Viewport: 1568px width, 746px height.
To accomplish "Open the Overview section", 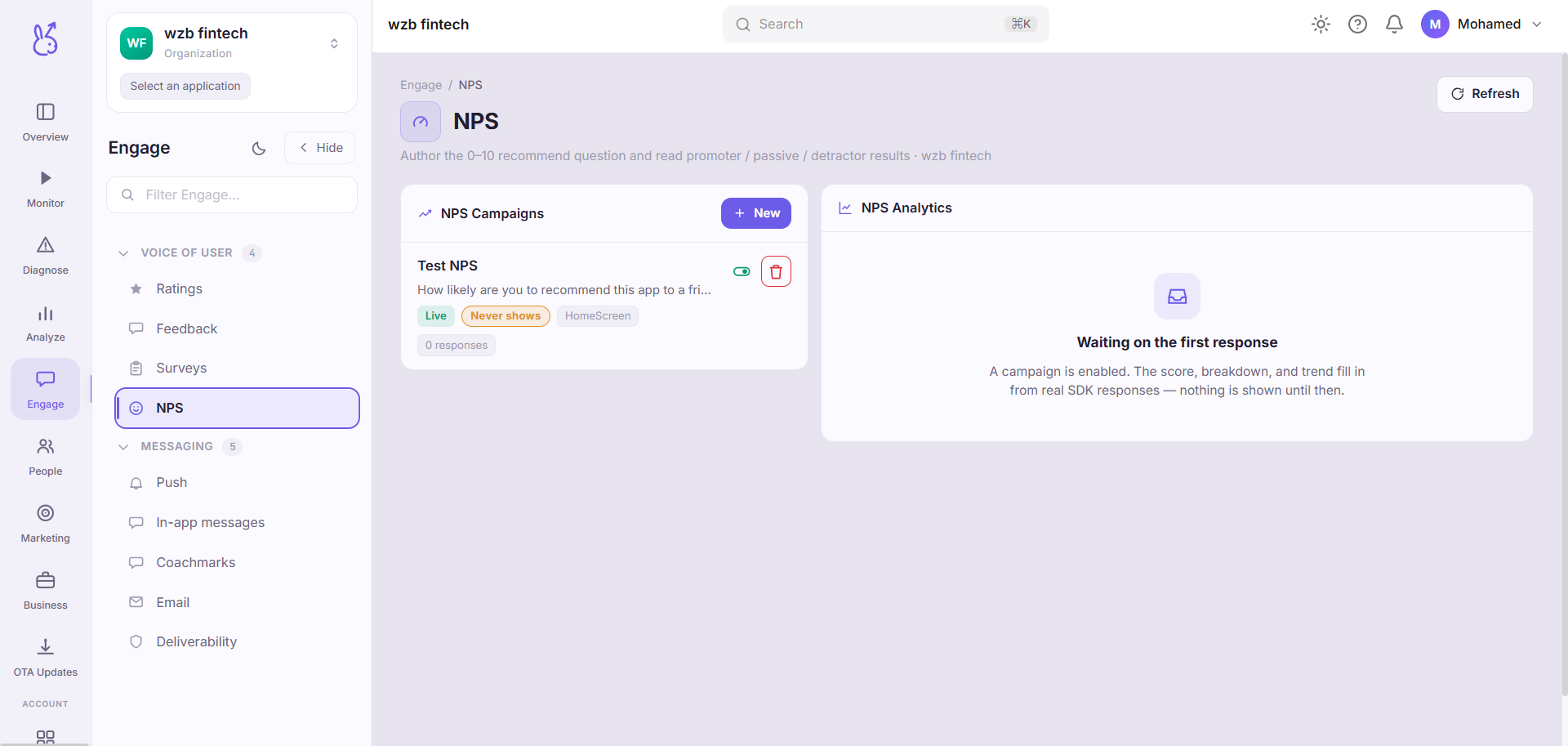I will [46, 123].
